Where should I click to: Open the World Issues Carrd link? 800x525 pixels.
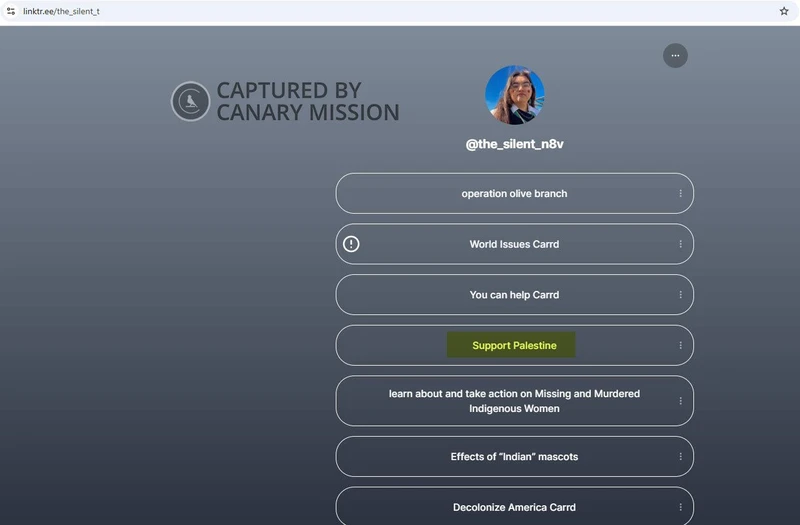point(514,244)
